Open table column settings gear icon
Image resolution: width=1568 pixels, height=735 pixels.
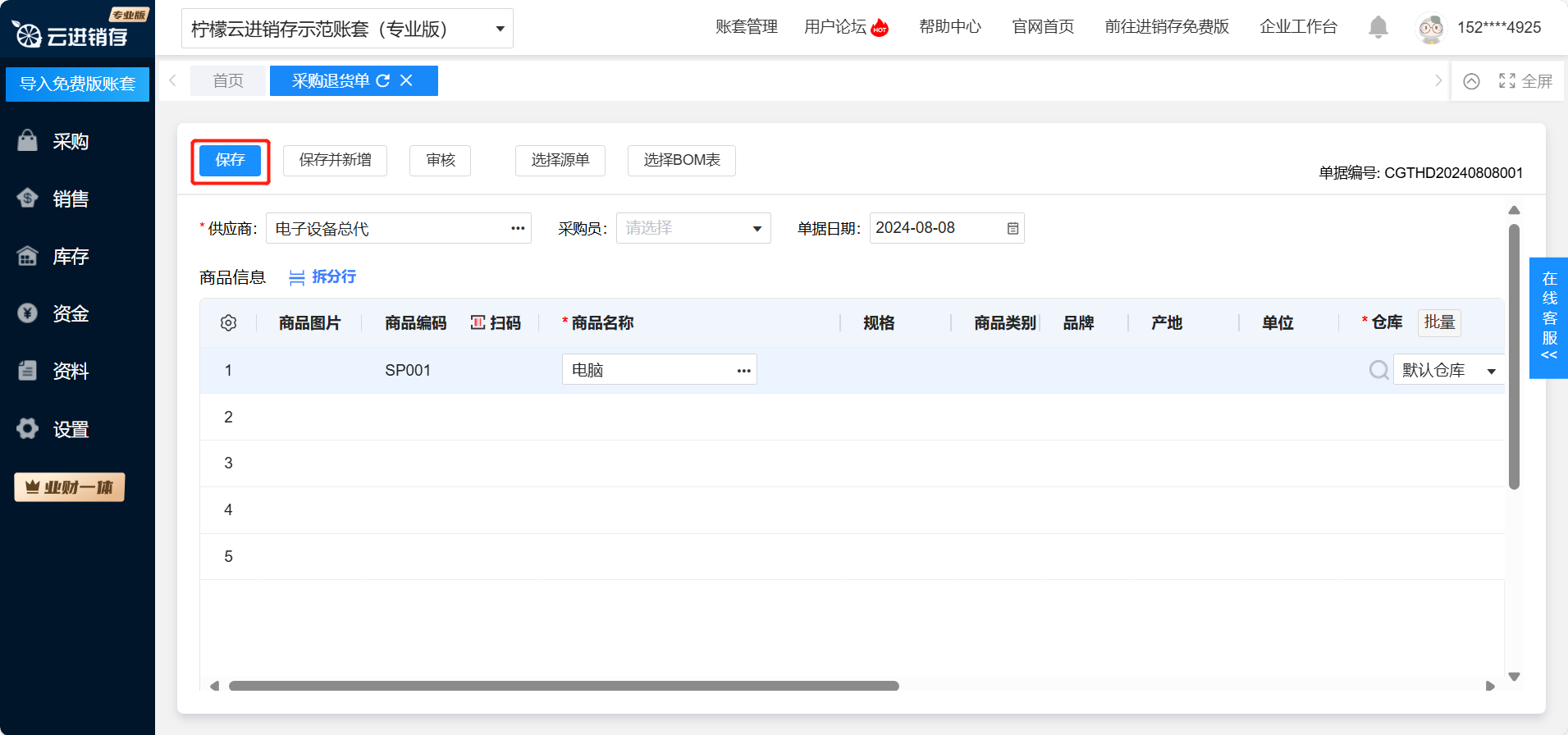point(229,323)
